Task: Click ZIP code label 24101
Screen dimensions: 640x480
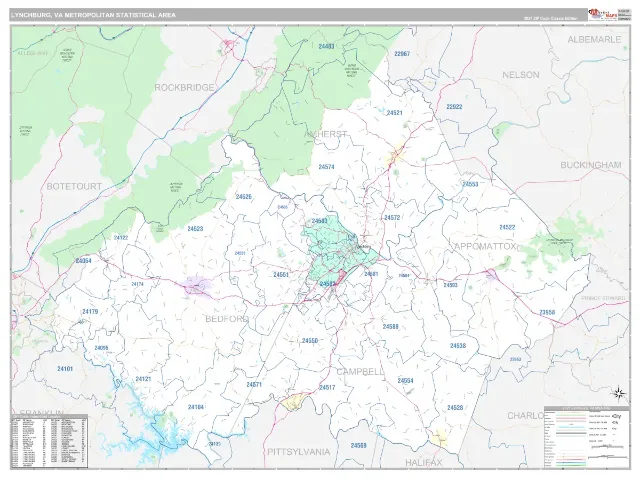Action: coord(65,369)
